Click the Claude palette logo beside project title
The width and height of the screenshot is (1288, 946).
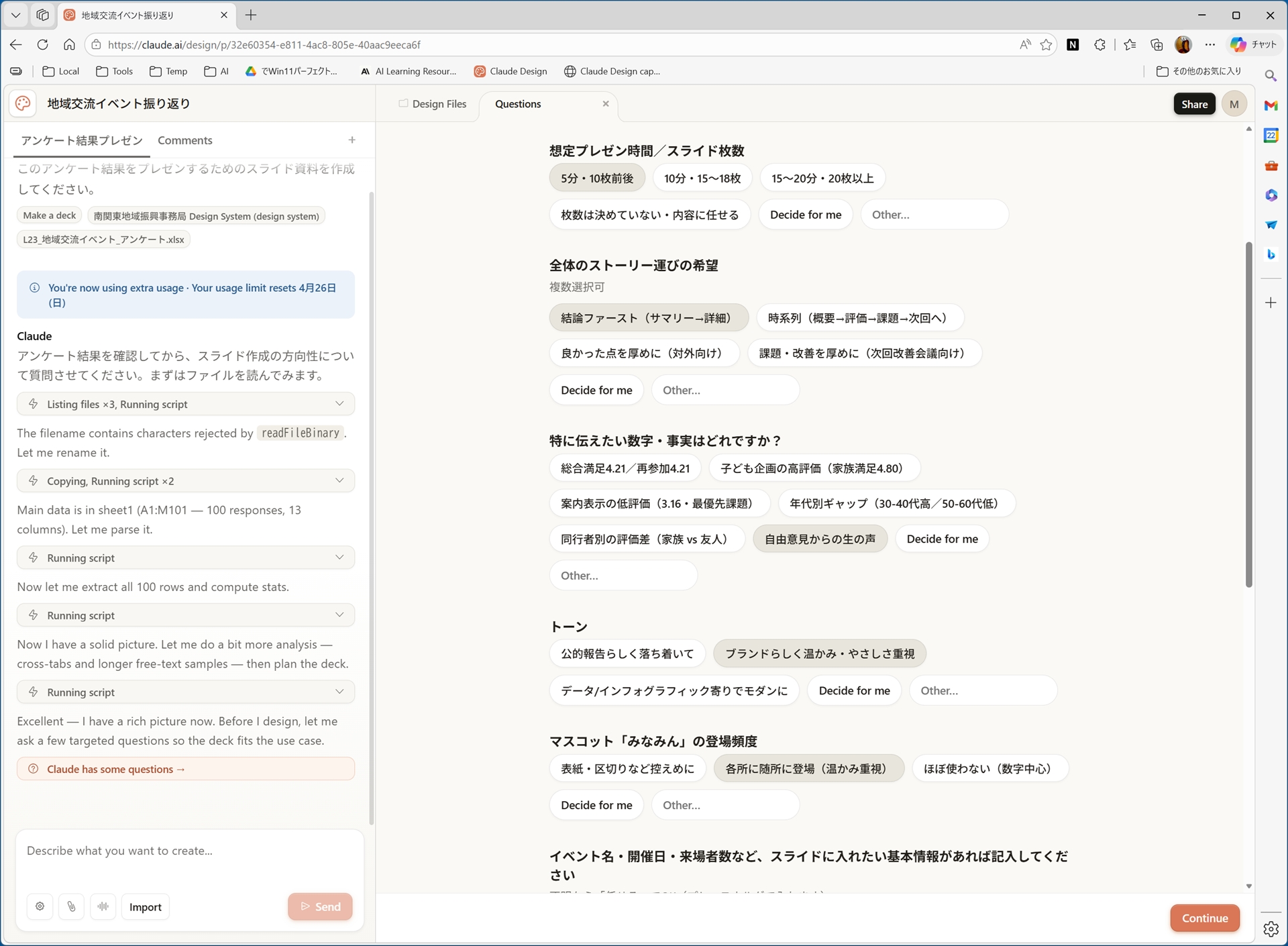22,103
